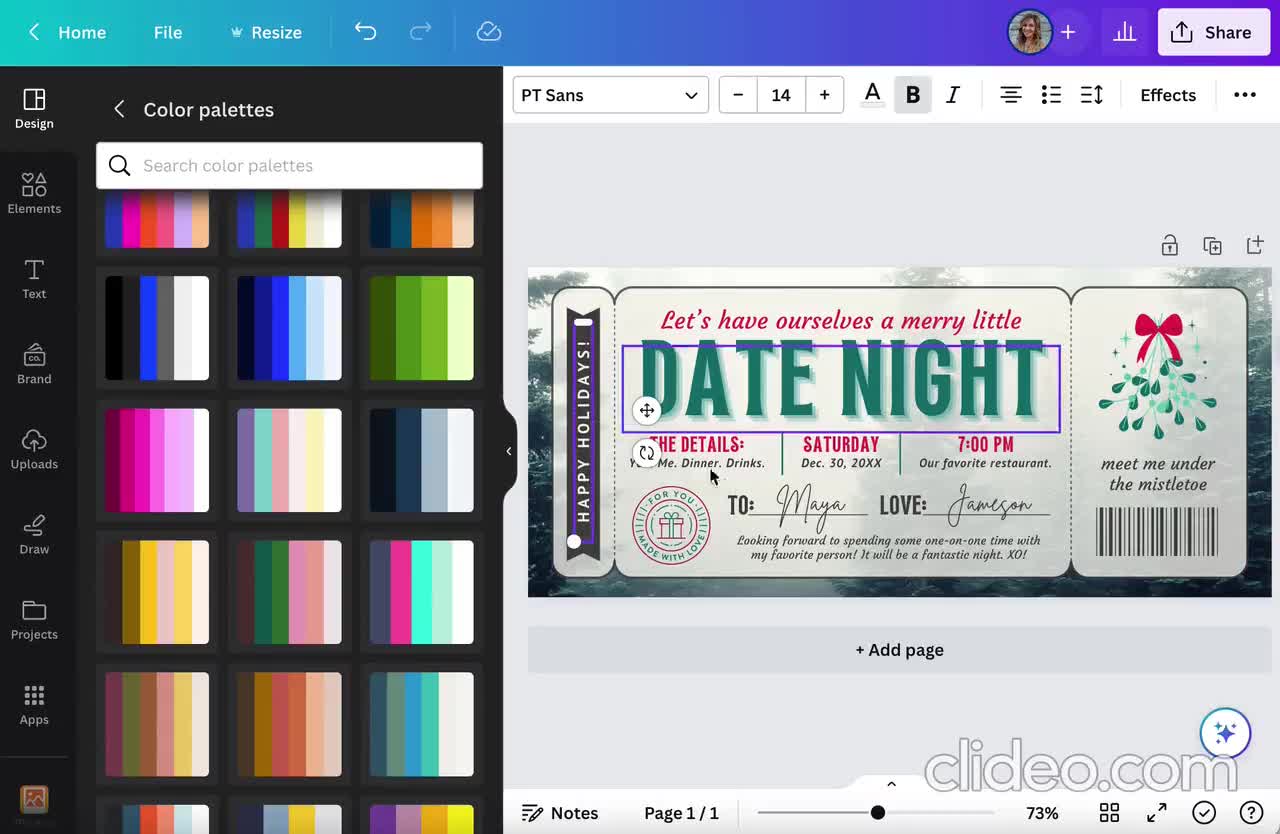The image size is (1280, 834).
Task: Enter fullscreen present mode
Action: pyautogui.click(x=1156, y=813)
